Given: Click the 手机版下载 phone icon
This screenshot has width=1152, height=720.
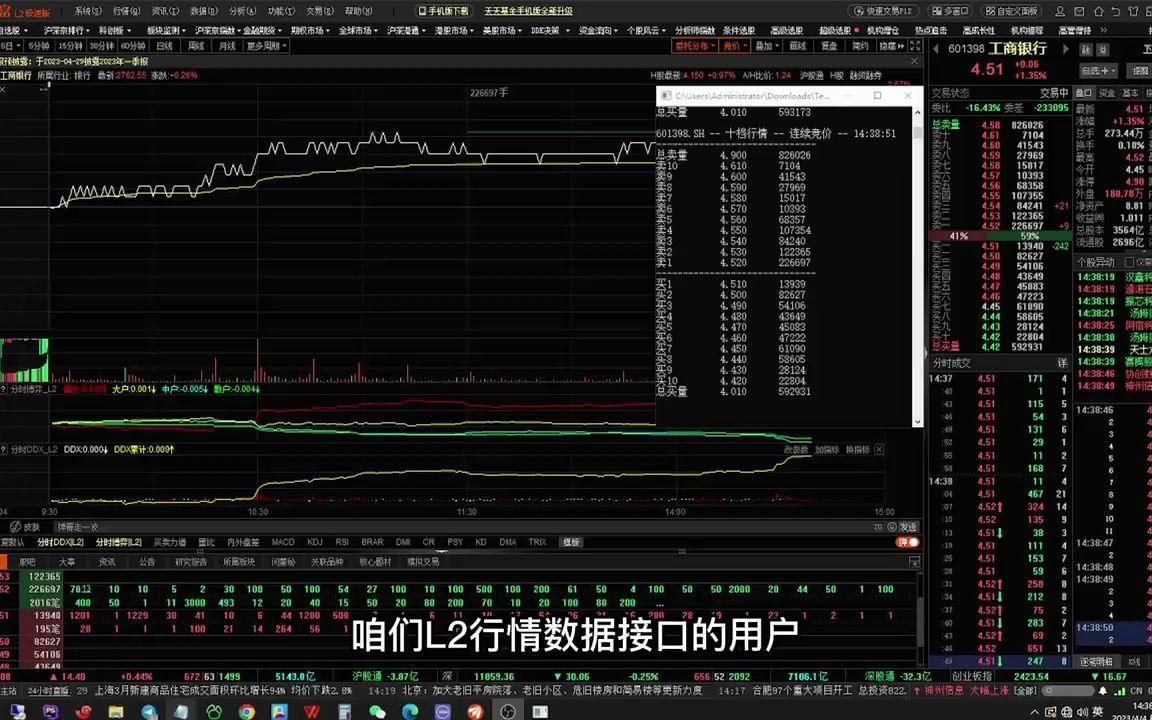Looking at the screenshot, I should click(x=422, y=10).
